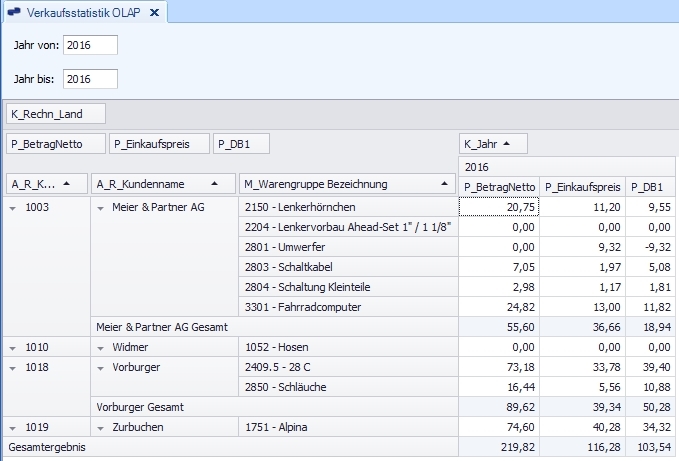Click cell value -9,32 for Umwerfer
This screenshot has height=461, width=679.
pyautogui.click(x=650, y=247)
